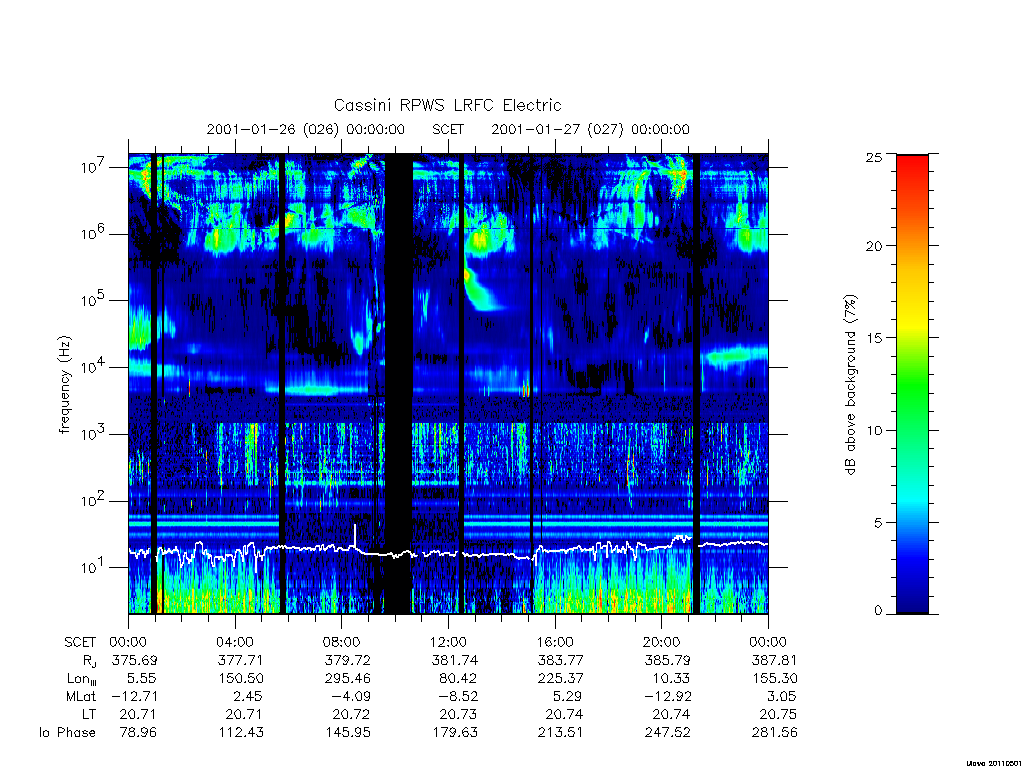Click the SCET time tick '08:00'
The height and width of the screenshot is (768, 1024).
point(342,642)
